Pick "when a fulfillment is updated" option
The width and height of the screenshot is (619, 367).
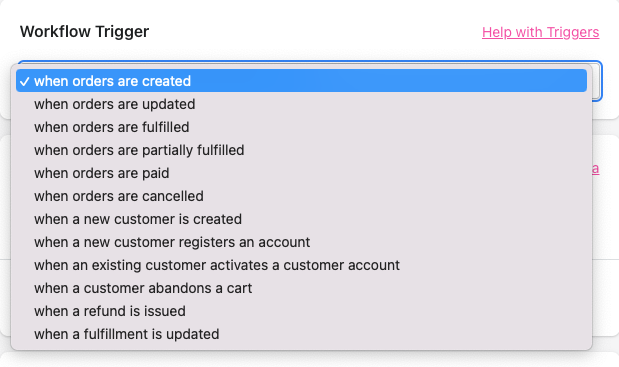pos(301,334)
